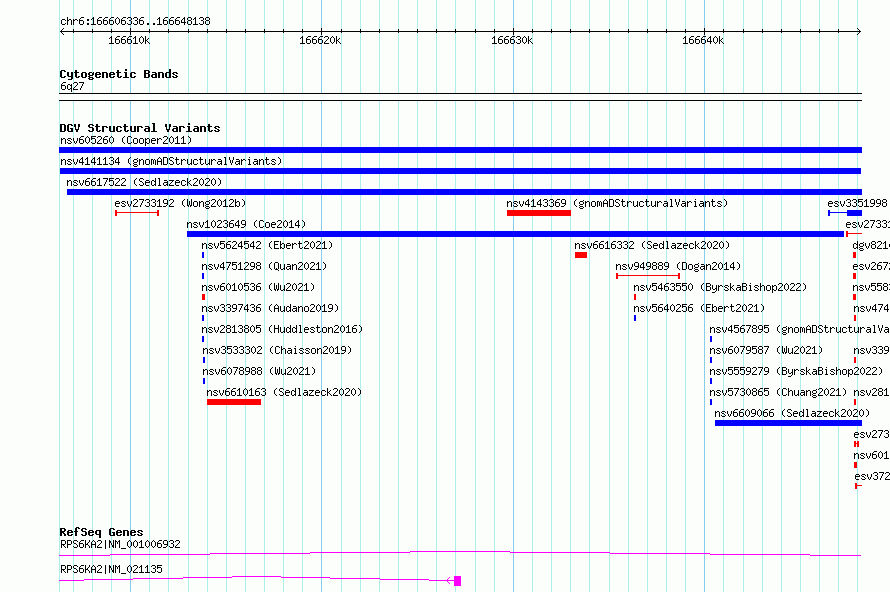
Task: Click the nsv4143369 (gnomADStructuralVariants) label text
Action: 617,203
